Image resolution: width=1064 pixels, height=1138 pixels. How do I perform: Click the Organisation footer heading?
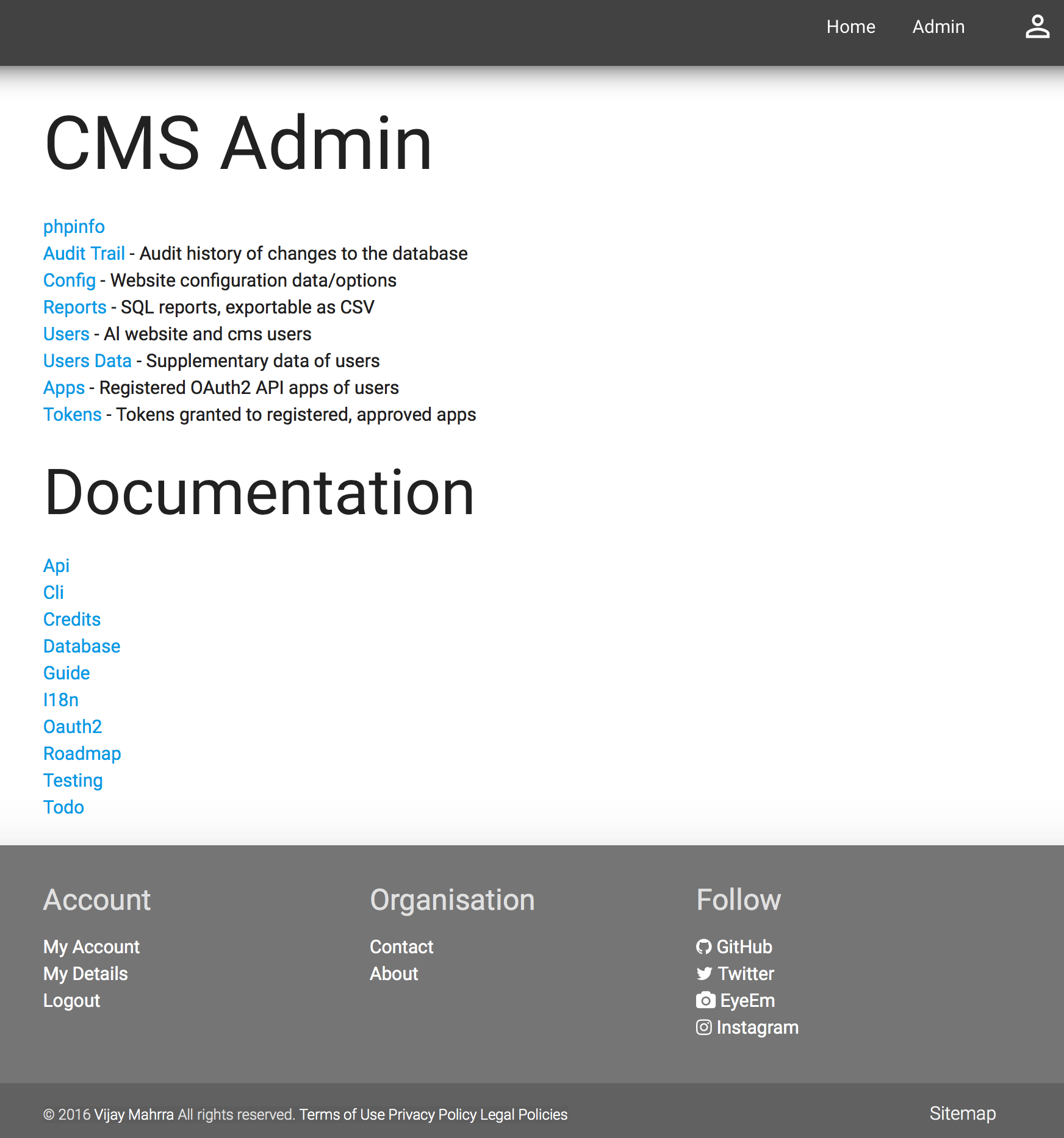[452, 900]
